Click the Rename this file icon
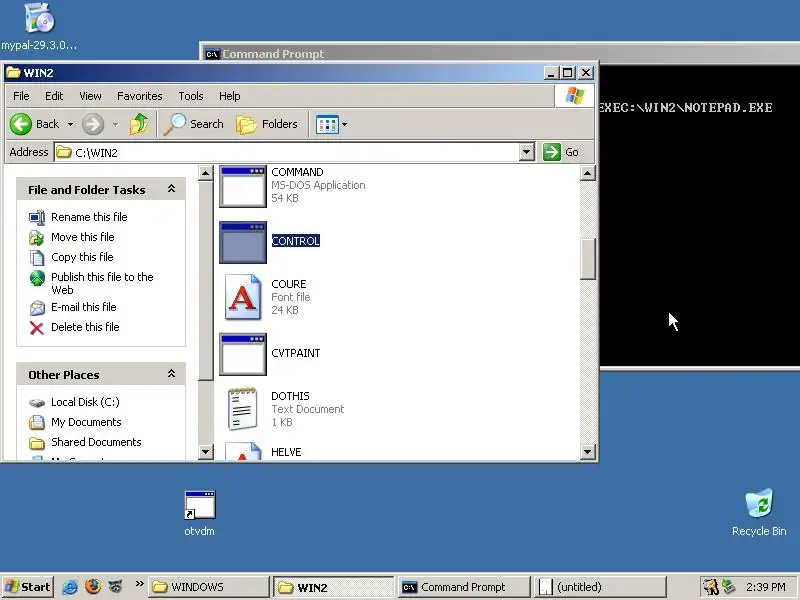The height and width of the screenshot is (600, 800). pos(37,217)
